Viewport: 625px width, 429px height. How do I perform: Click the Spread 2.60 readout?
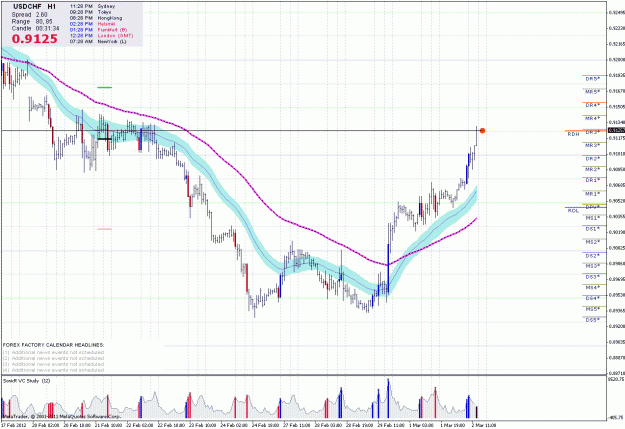(29, 14)
